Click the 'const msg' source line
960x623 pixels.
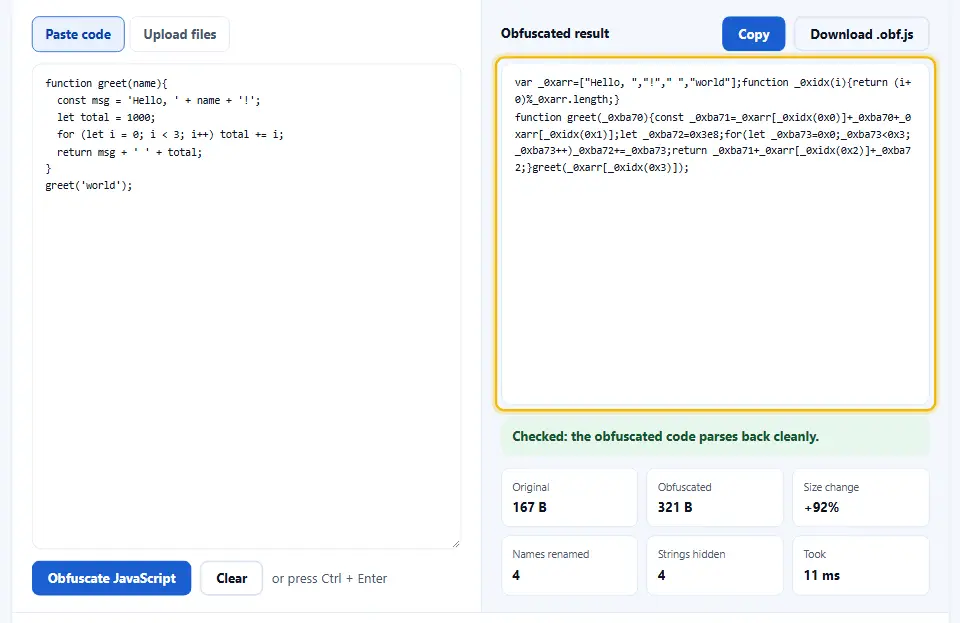(159, 100)
